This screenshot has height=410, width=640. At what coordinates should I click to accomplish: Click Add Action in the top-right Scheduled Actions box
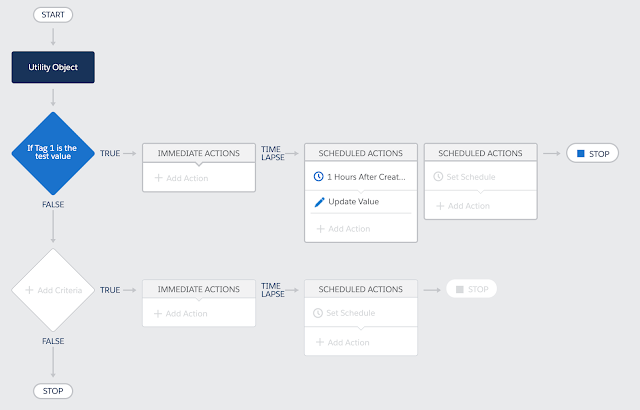pyautogui.click(x=469, y=206)
